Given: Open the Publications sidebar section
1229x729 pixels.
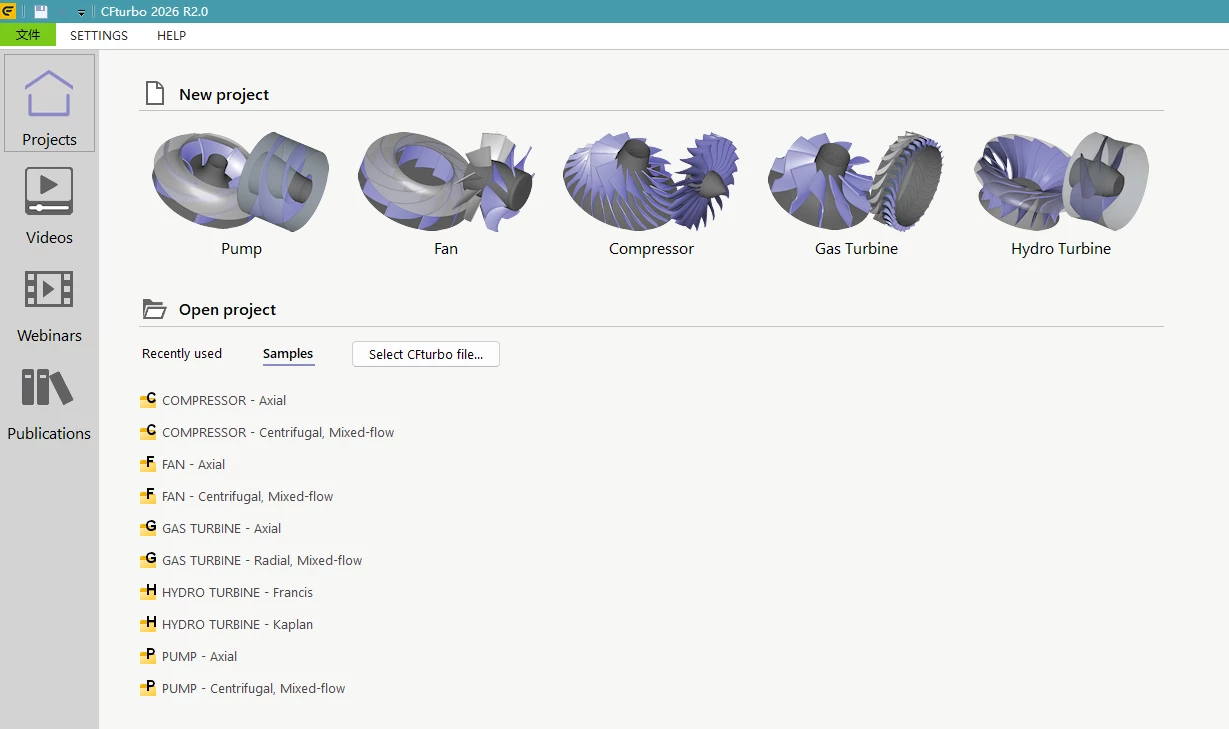Looking at the screenshot, I should 49,402.
